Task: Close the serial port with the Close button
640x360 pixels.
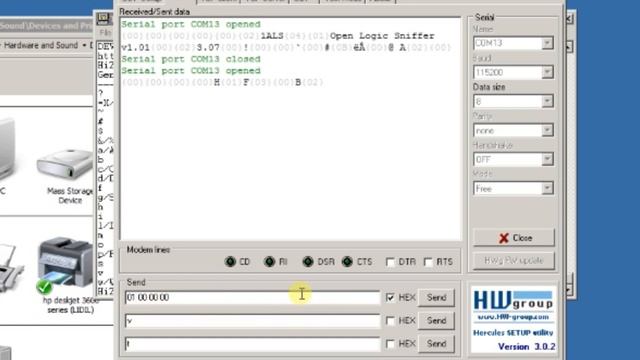Action: (514, 238)
